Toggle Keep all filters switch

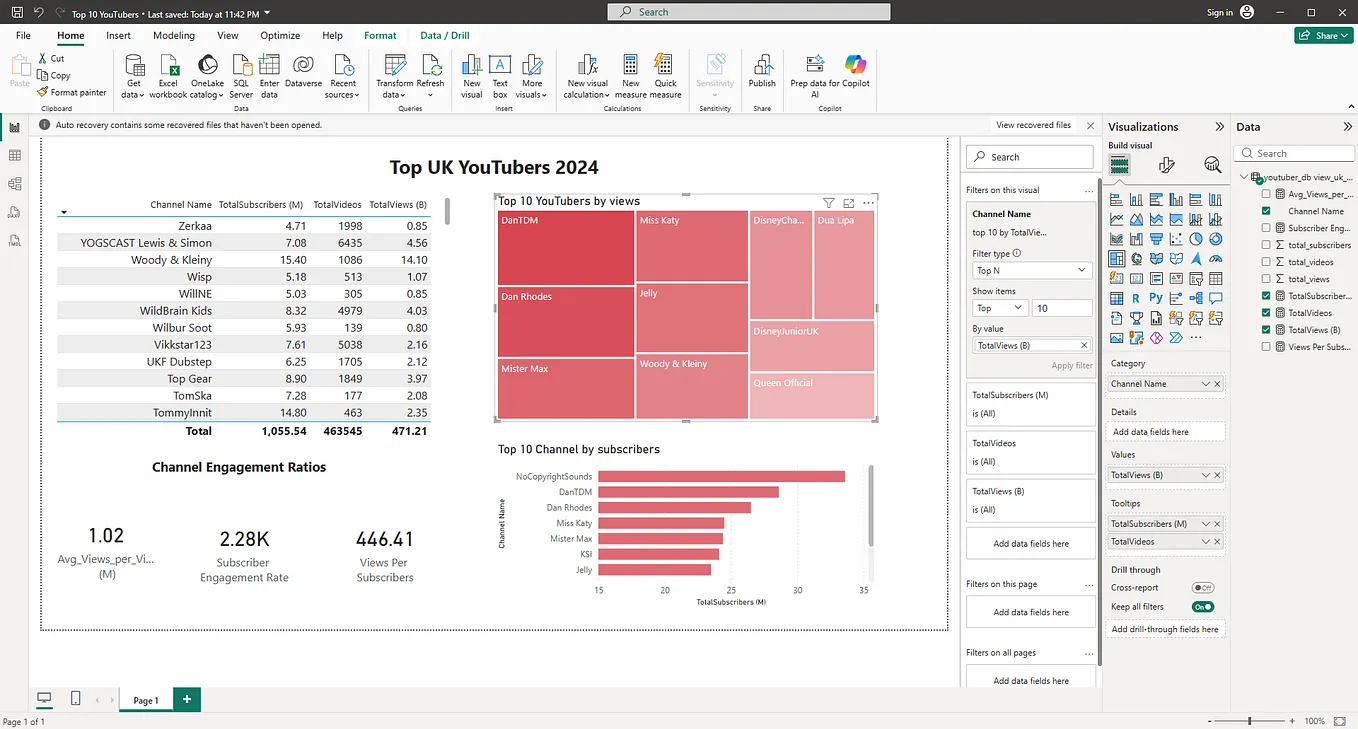(x=1203, y=607)
